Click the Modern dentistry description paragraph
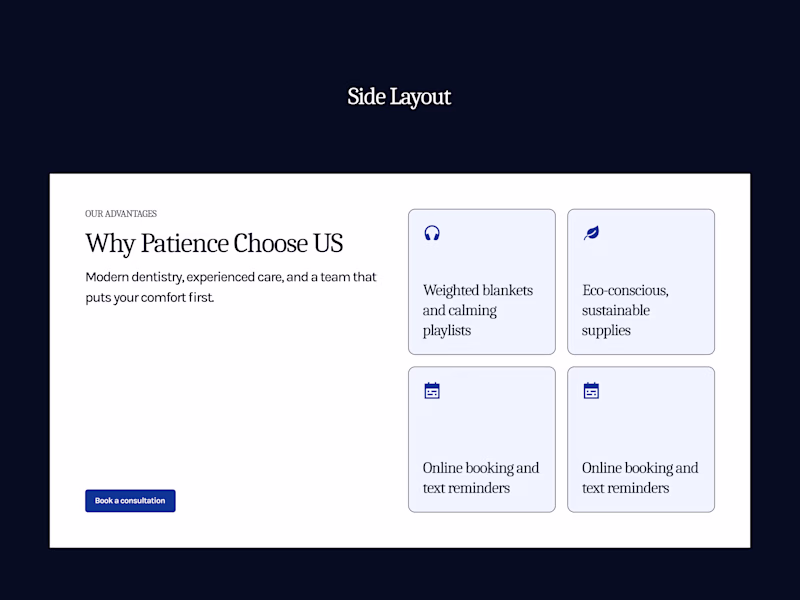This screenshot has width=800, height=600. (x=231, y=287)
